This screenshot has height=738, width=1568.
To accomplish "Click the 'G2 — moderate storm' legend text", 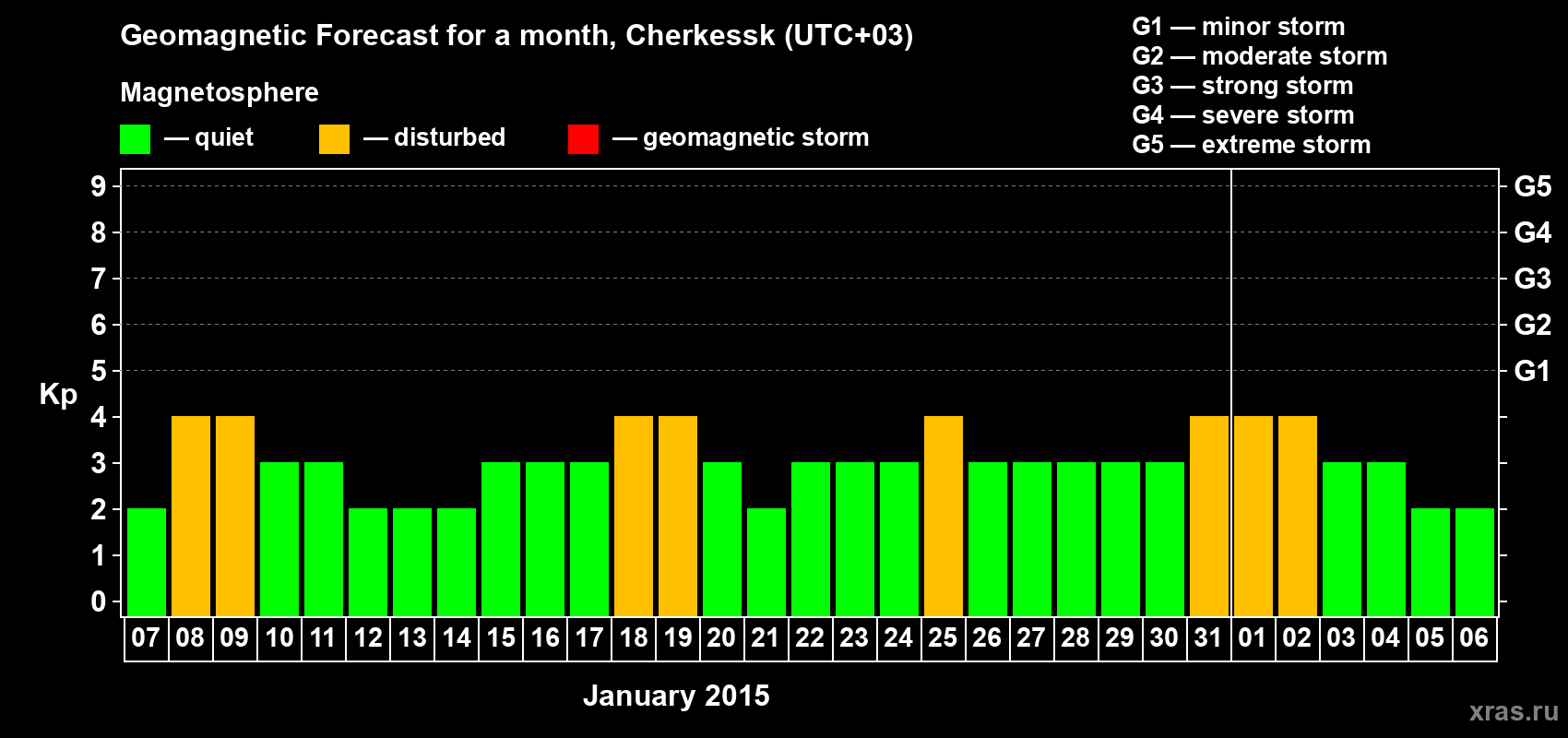I will pyautogui.click(x=1260, y=56).
